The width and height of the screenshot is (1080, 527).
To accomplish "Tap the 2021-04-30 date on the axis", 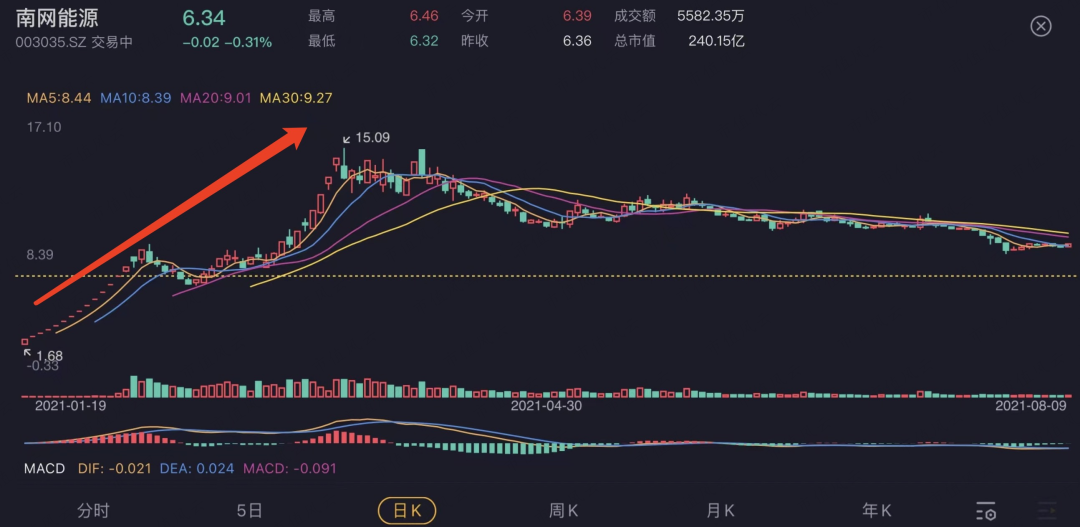I will point(546,406).
